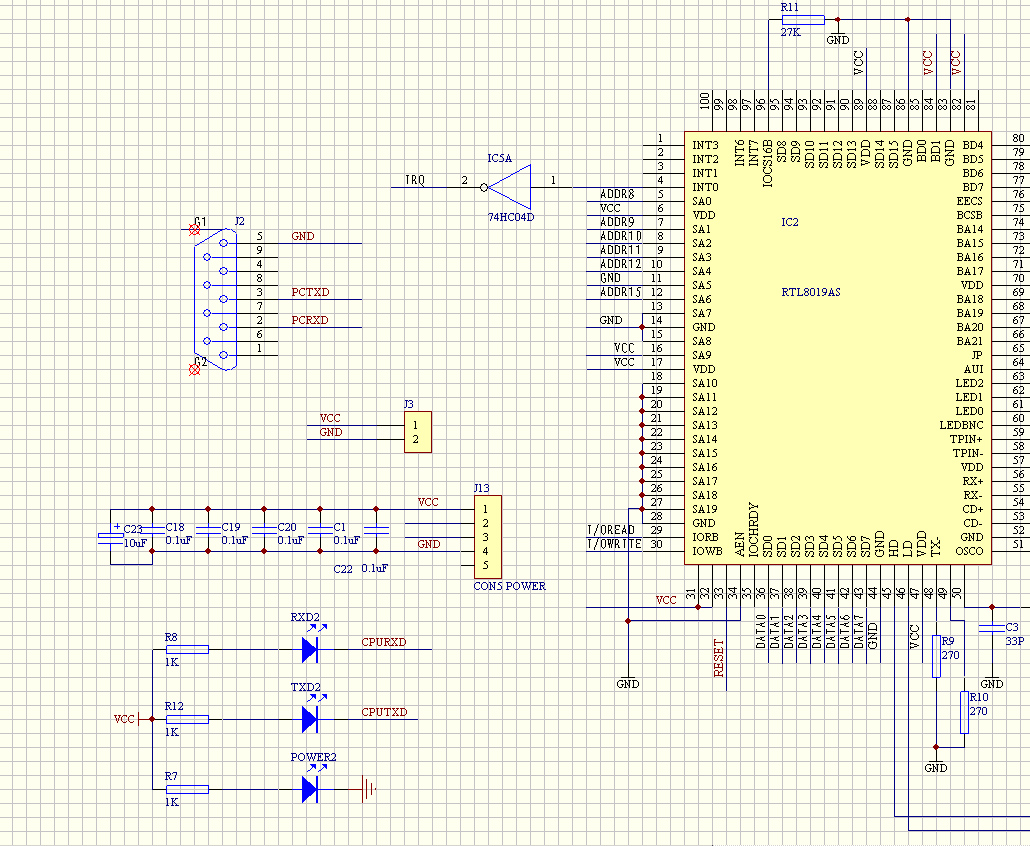This screenshot has width=1030, height=846.
Task: Click the C1 capacitor symbol
Action: coord(320,530)
